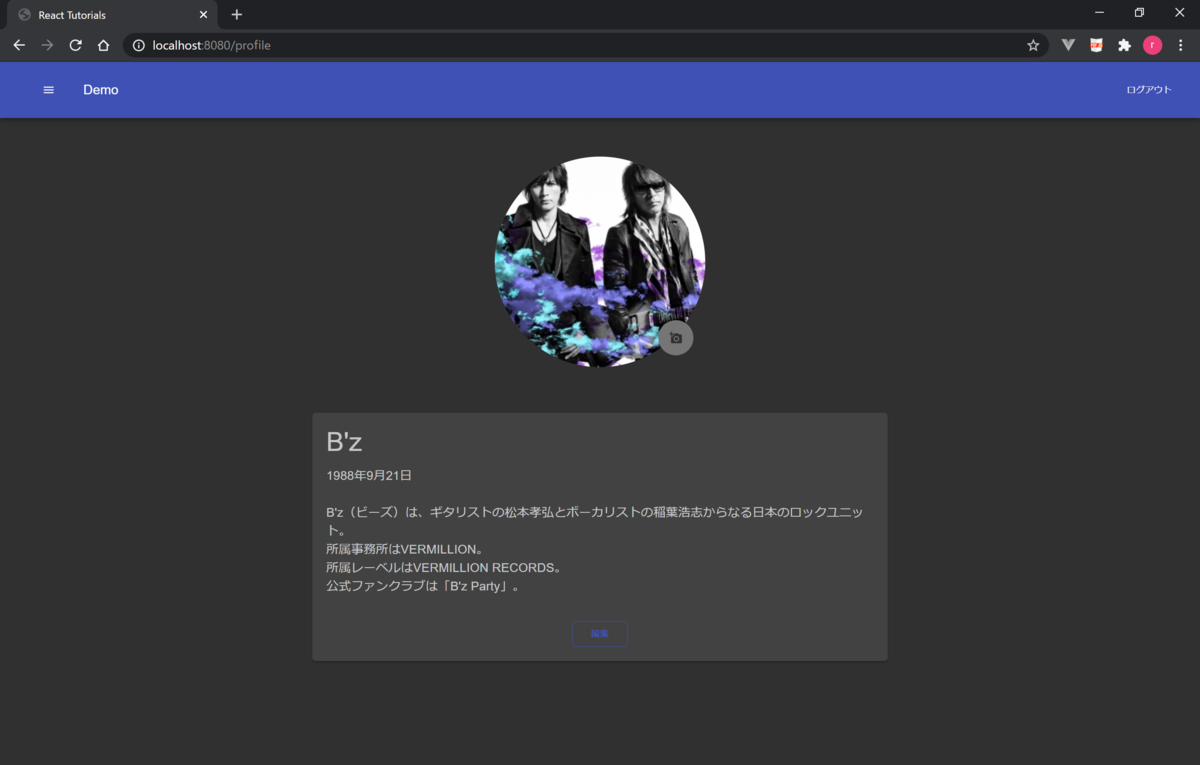Open the Extensions puzzle-piece menu

point(1124,45)
